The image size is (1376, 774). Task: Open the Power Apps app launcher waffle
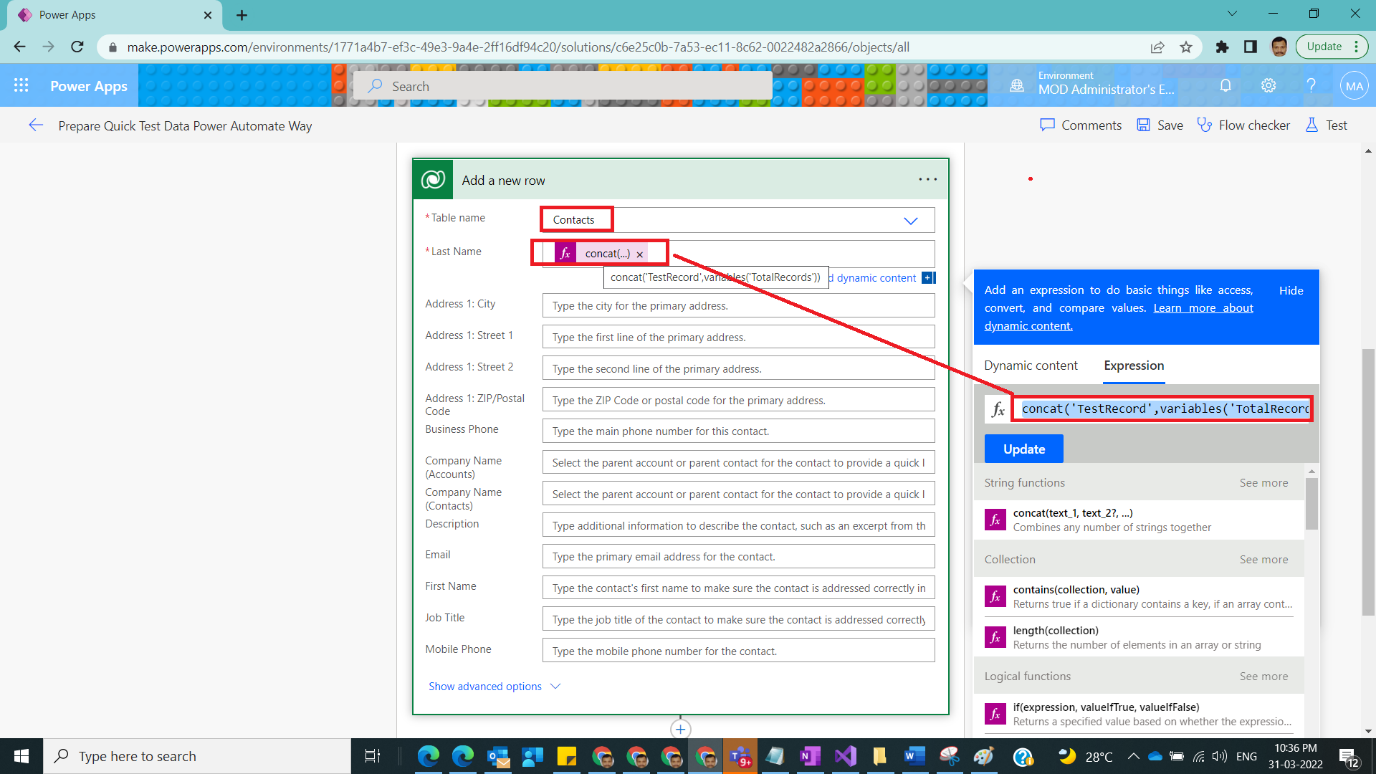21,85
